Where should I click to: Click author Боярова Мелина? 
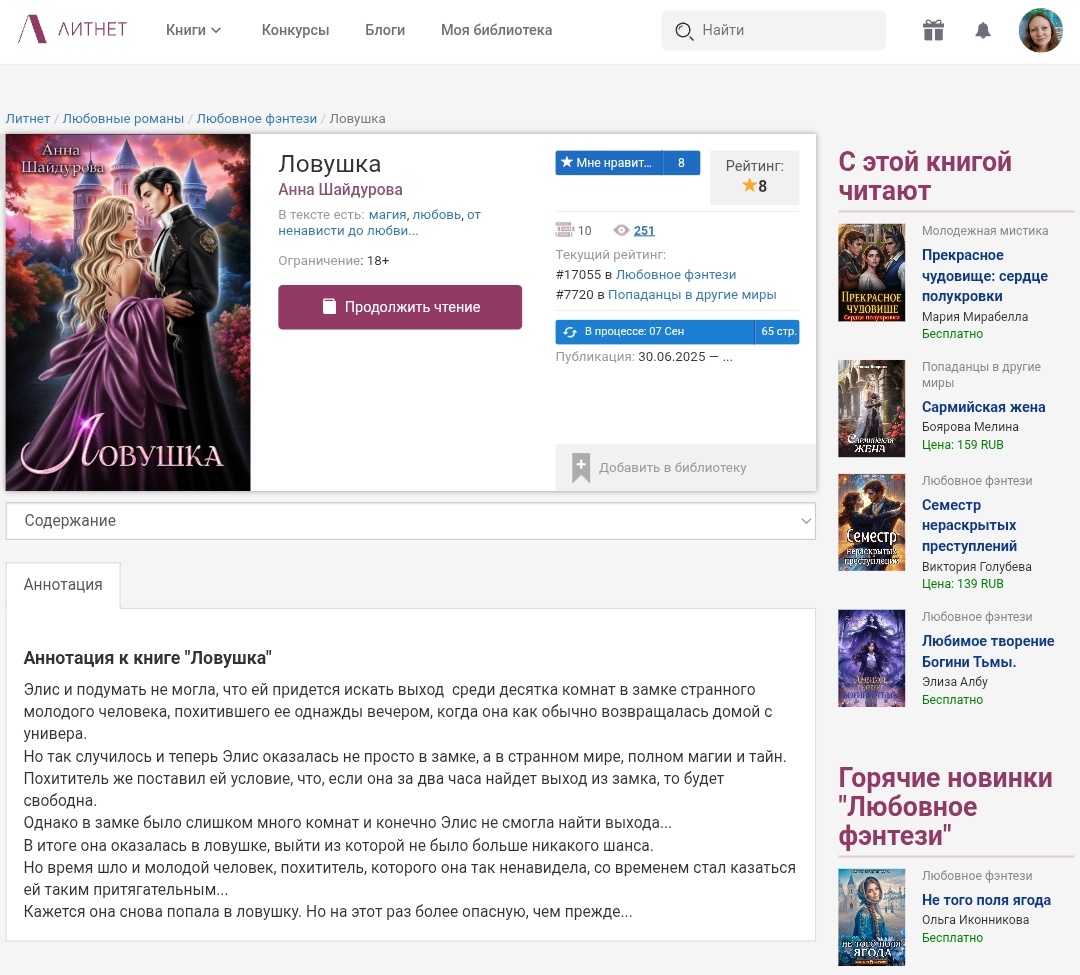pos(970,427)
